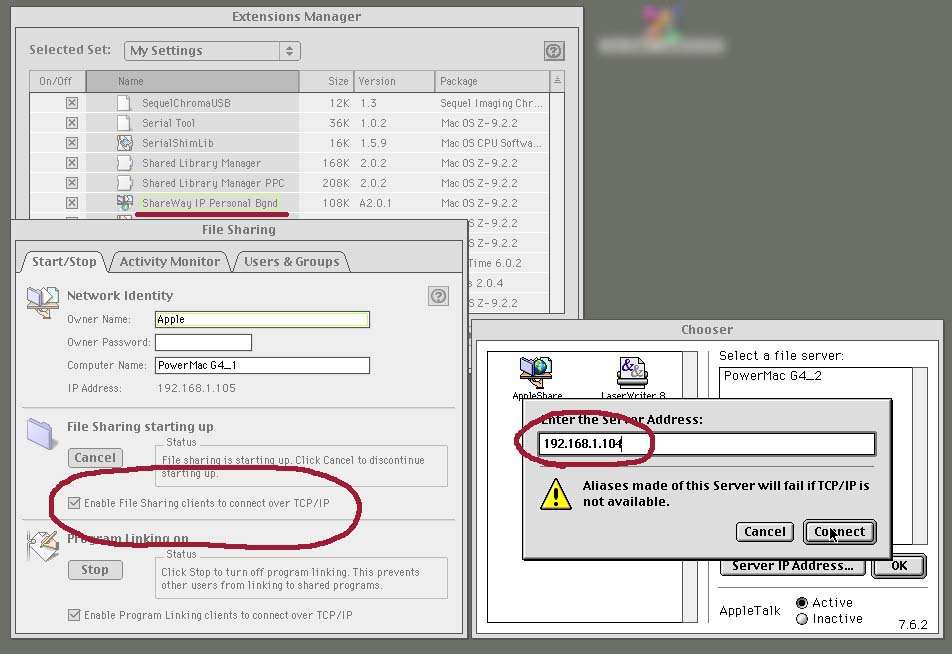
Task: Click the Server IP Address button
Action: coord(792,567)
